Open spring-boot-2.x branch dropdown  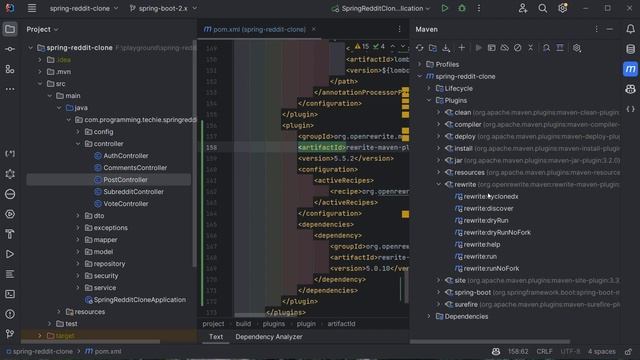(x=163, y=8)
